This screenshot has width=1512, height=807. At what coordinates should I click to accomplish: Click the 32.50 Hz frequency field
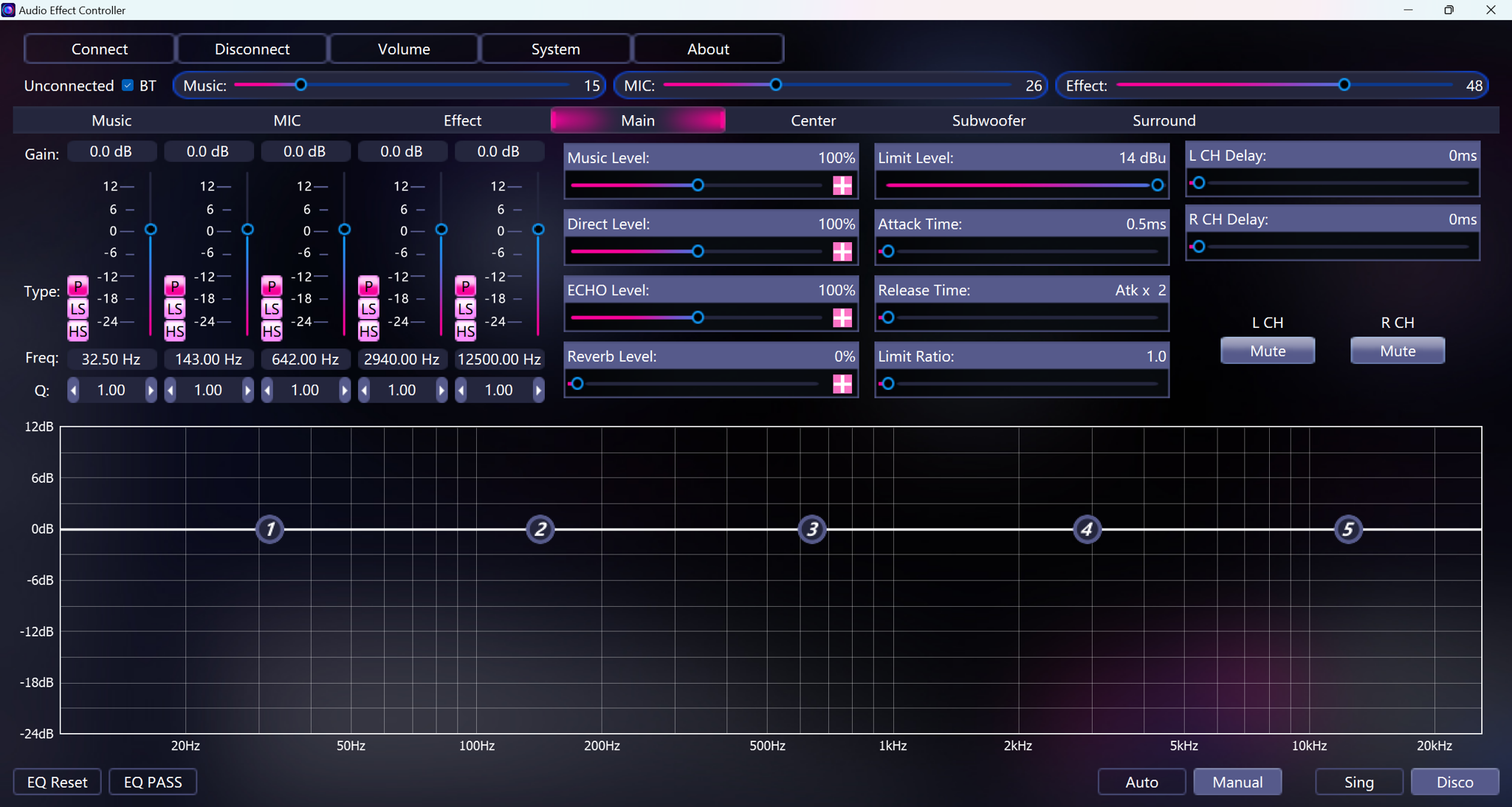pos(111,359)
